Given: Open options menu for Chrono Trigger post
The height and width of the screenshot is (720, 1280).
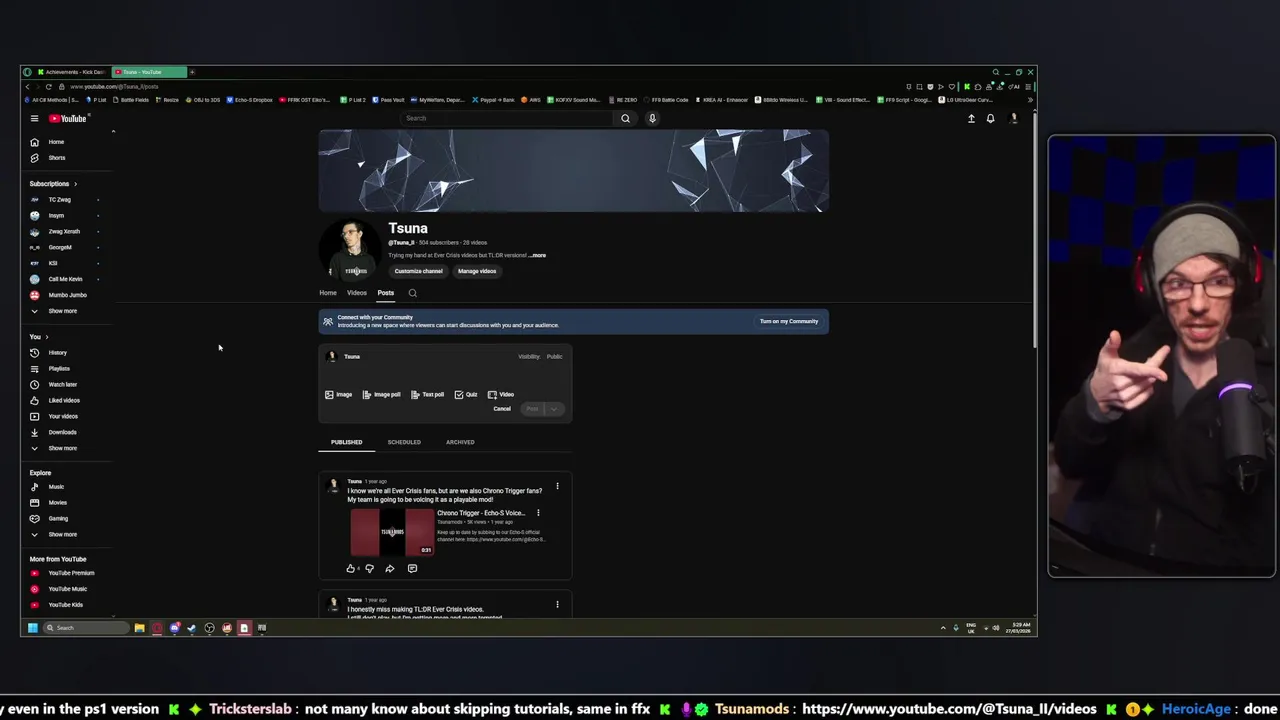Looking at the screenshot, I should [x=557, y=486].
